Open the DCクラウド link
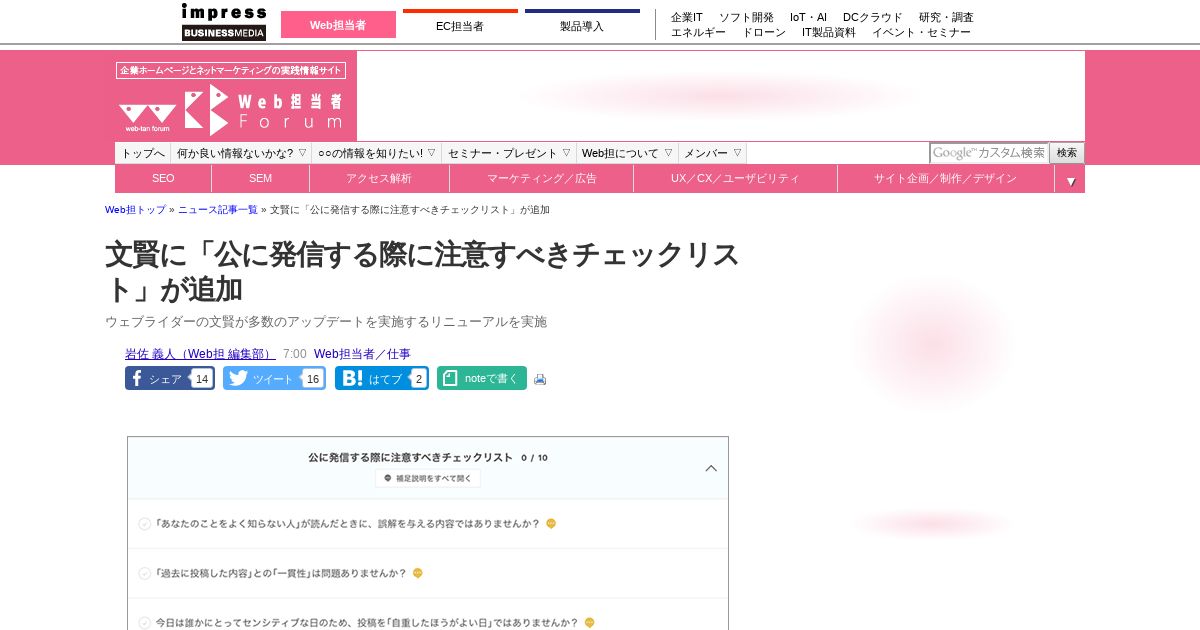Screen dimensions: 1200x630 pyautogui.click(x=873, y=17)
